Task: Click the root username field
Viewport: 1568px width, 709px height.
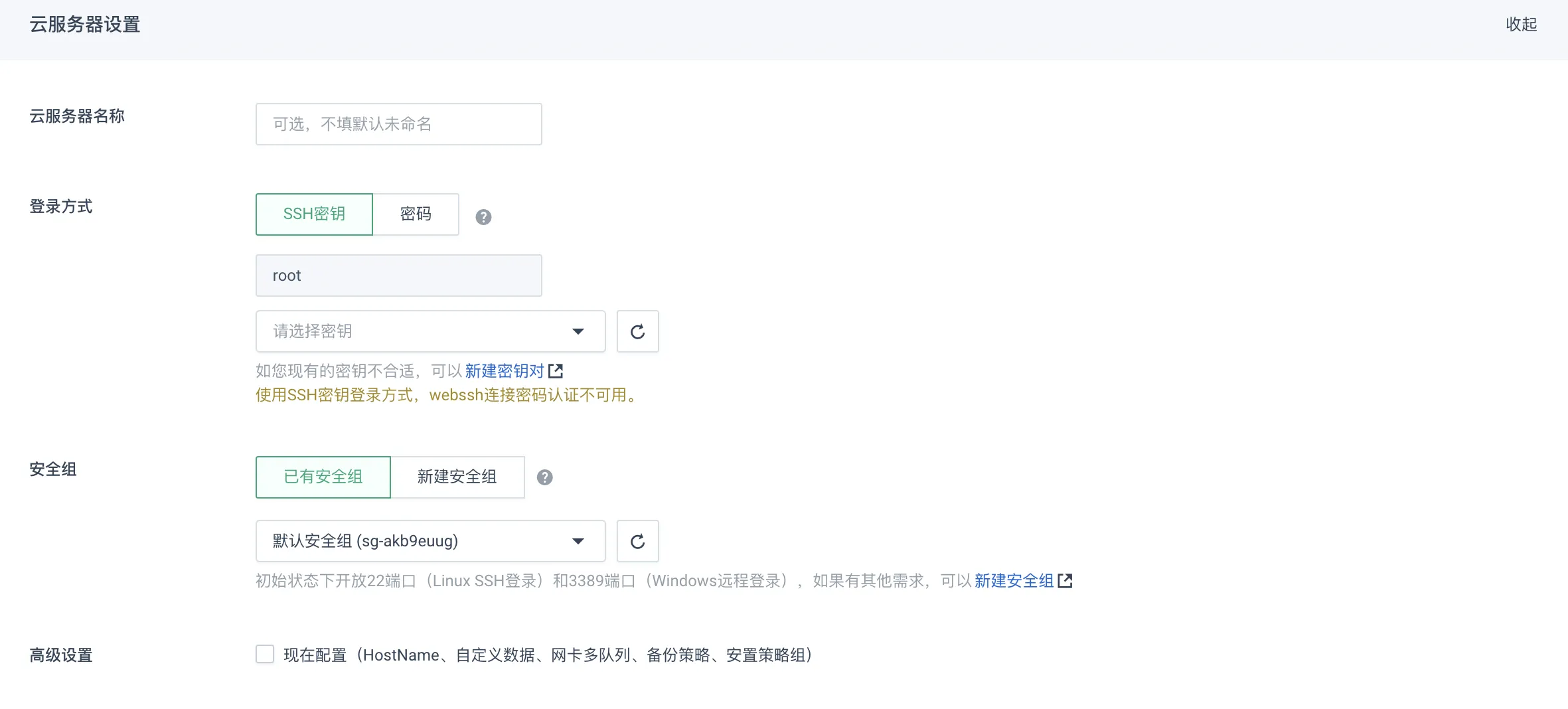Action: [x=398, y=276]
